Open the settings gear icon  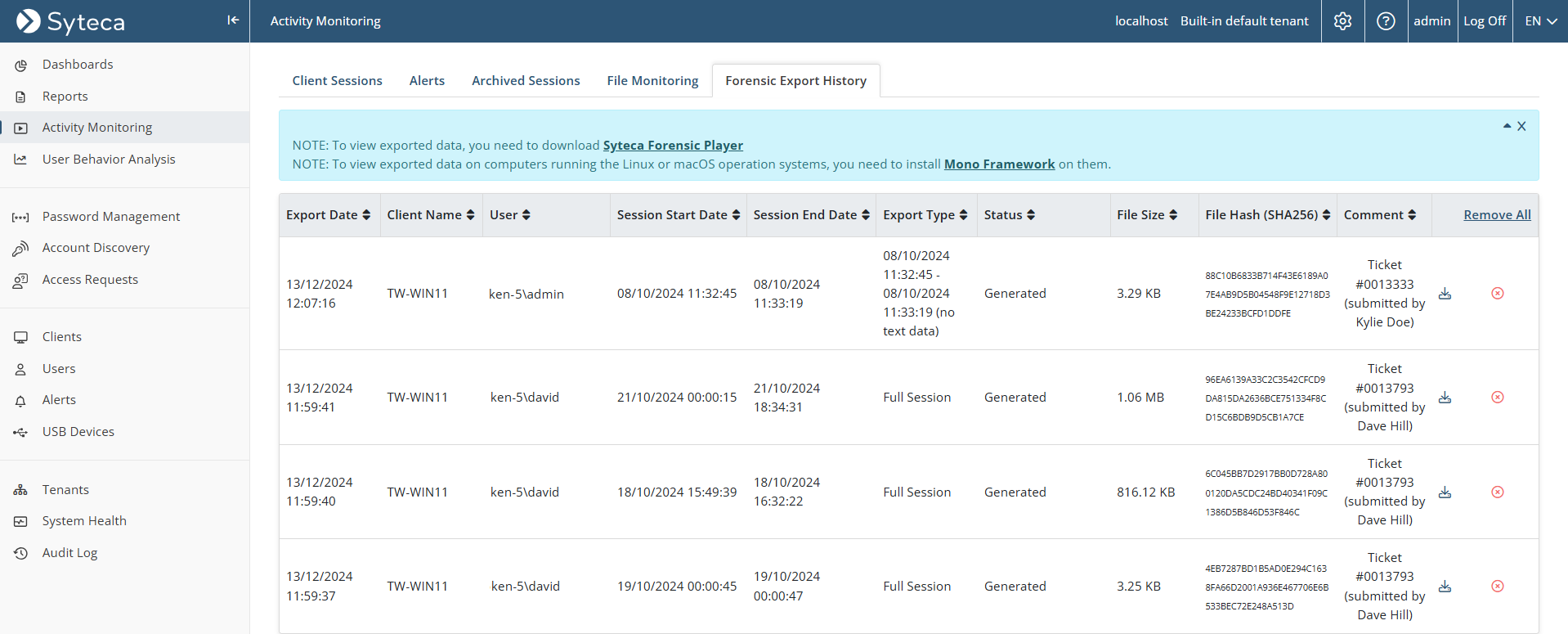click(x=1342, y=21)
